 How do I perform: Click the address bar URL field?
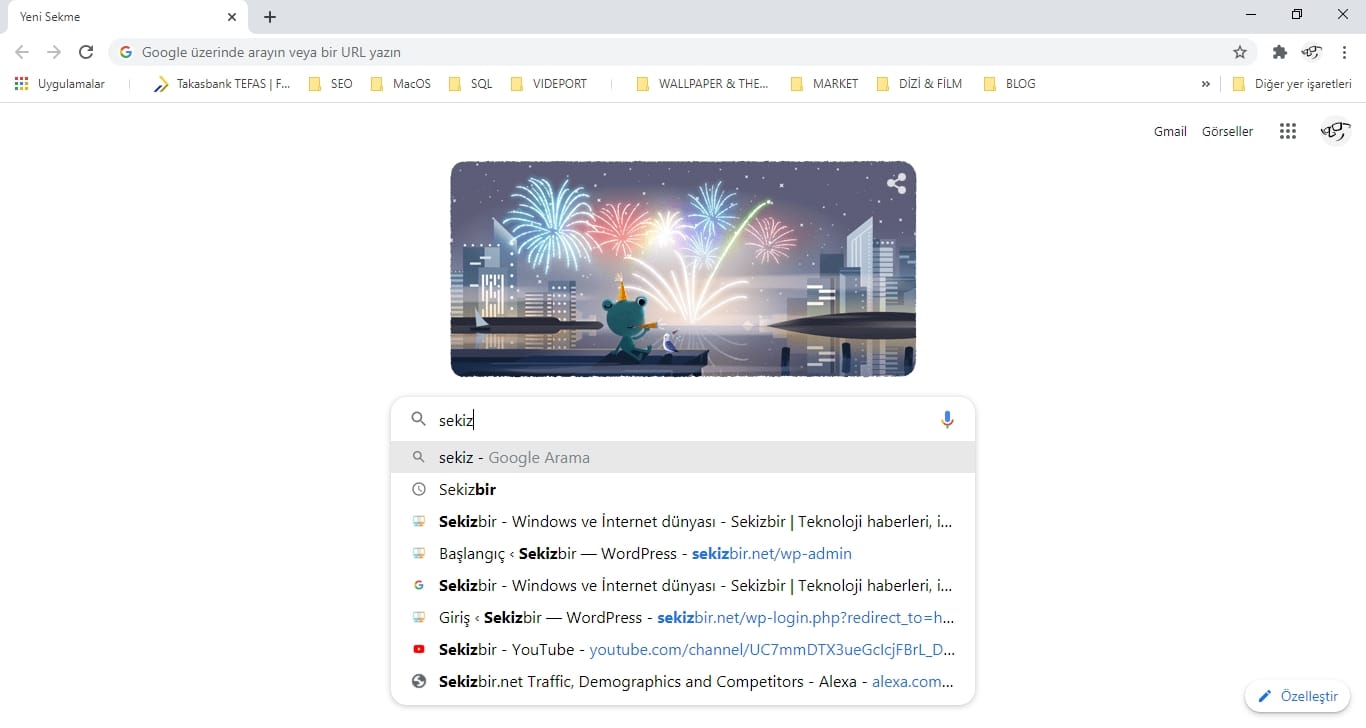tap(682, 52)
